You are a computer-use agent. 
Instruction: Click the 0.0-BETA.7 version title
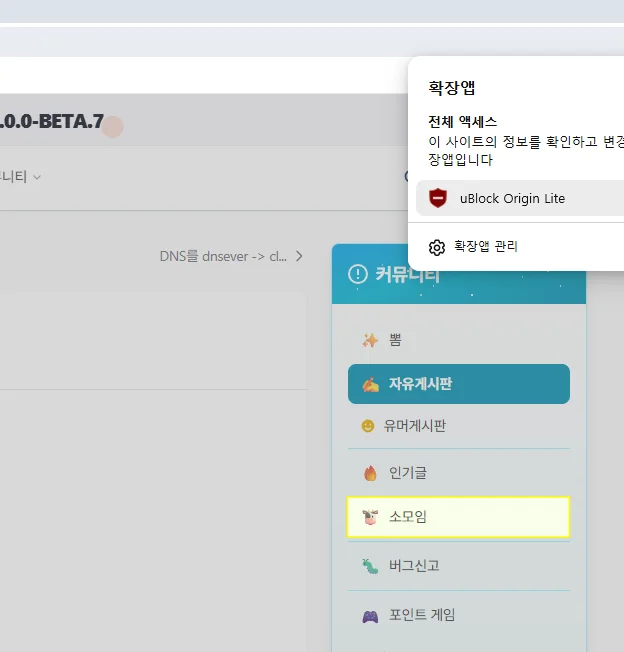click(x=52, y=121)
